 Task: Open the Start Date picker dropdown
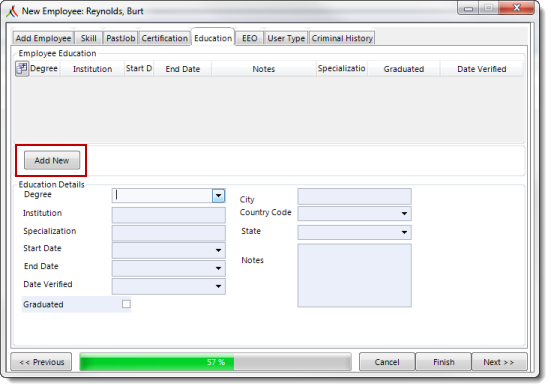click(218, 250)
